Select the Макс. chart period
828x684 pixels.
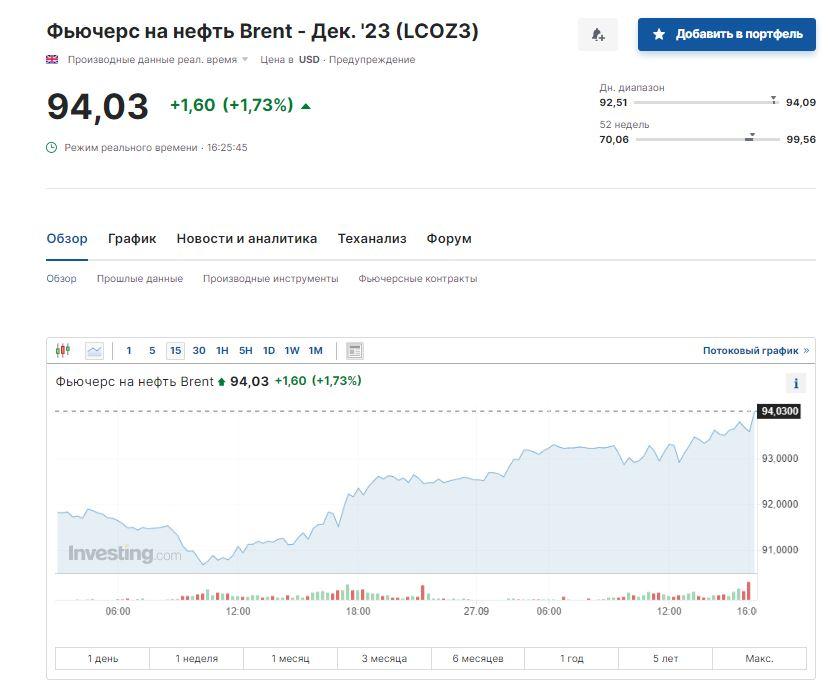point(759,658)
